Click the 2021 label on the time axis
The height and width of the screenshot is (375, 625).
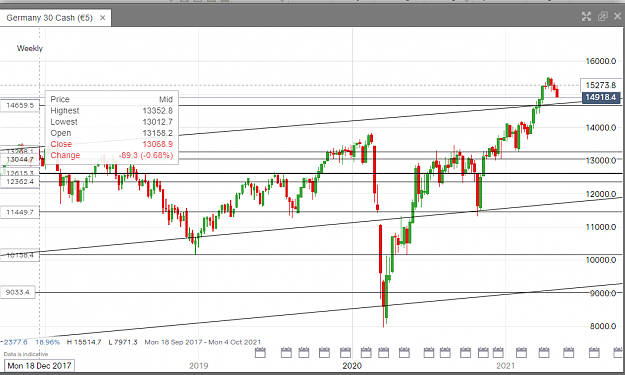(505, 365)
